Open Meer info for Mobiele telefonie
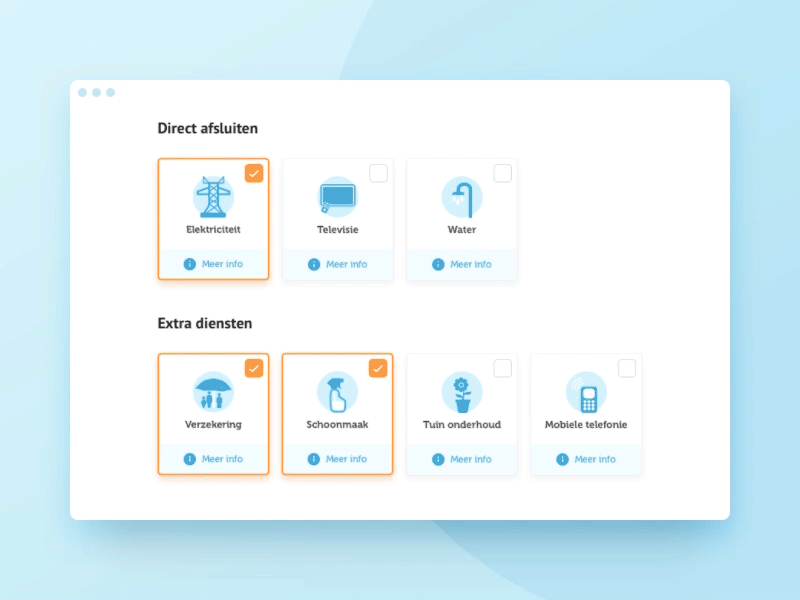 585,459
